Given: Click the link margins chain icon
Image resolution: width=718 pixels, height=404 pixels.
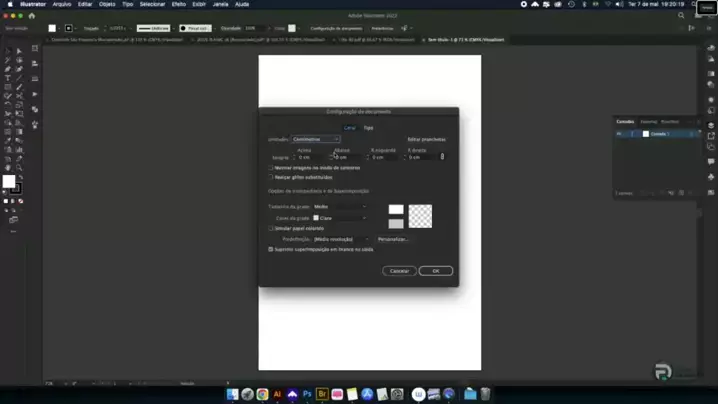Looking at the screenshot, I should [442, 157].
